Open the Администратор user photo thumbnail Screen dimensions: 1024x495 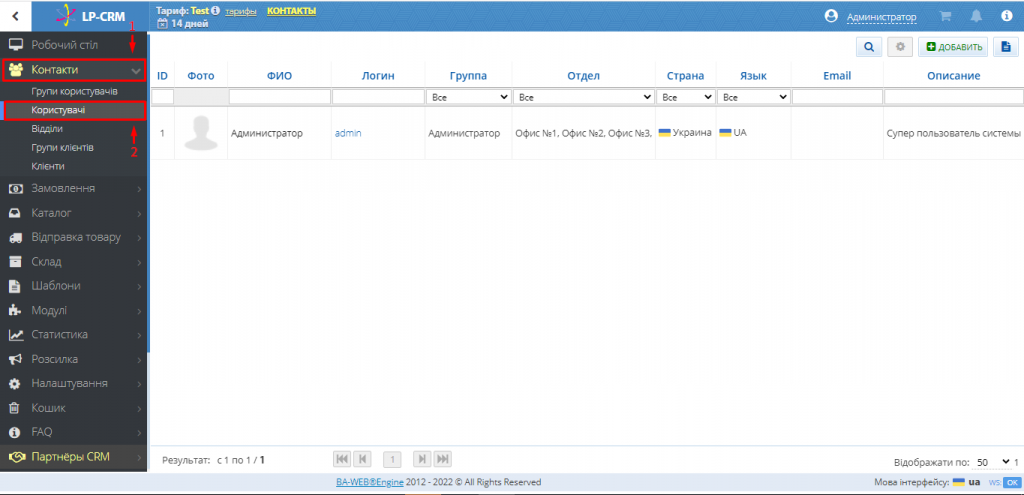pyautogui.click(x=201, y=133)
